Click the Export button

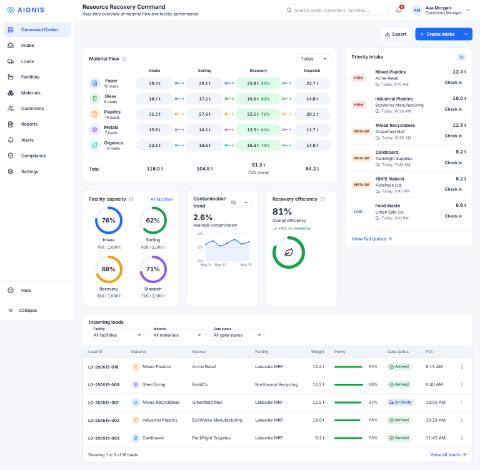click(396, 34)
